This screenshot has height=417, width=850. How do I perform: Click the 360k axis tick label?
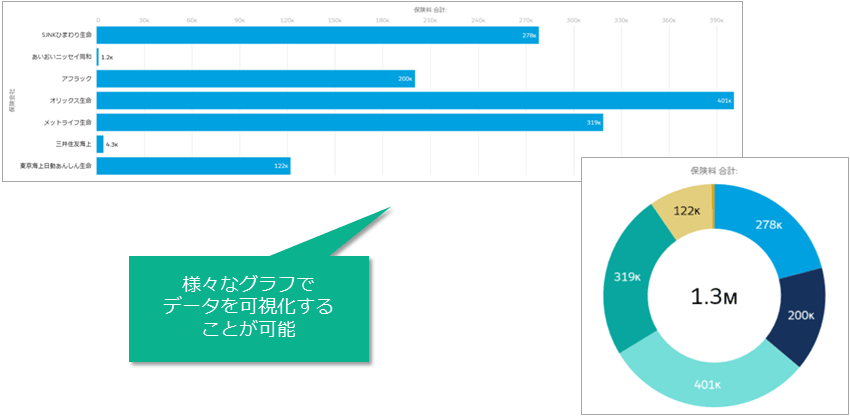(x=668, y=20)
